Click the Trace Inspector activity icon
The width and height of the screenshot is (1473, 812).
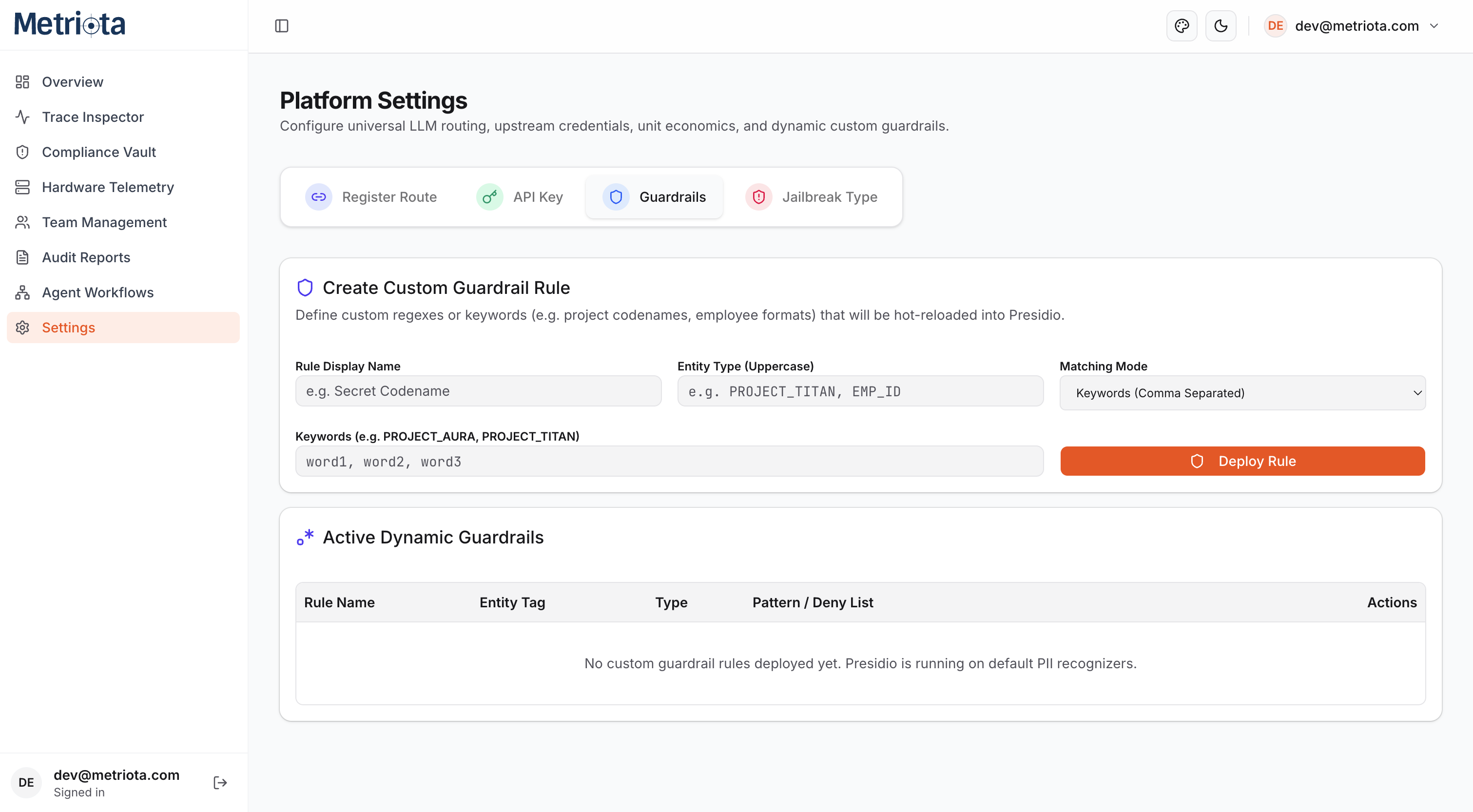[x=22, y=116]
